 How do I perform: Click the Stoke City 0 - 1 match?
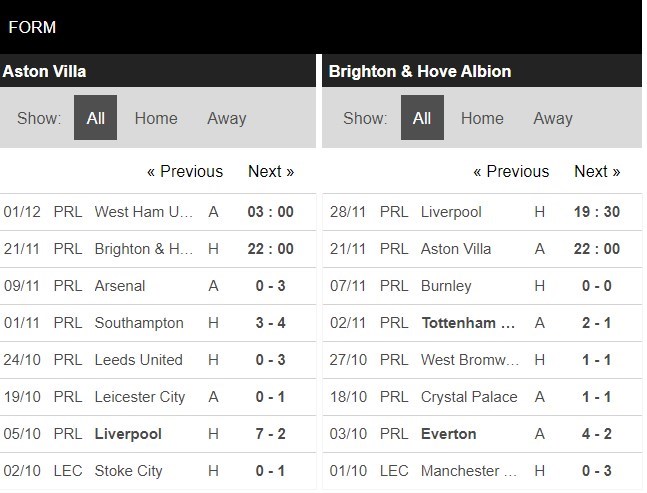coord(271,471)
